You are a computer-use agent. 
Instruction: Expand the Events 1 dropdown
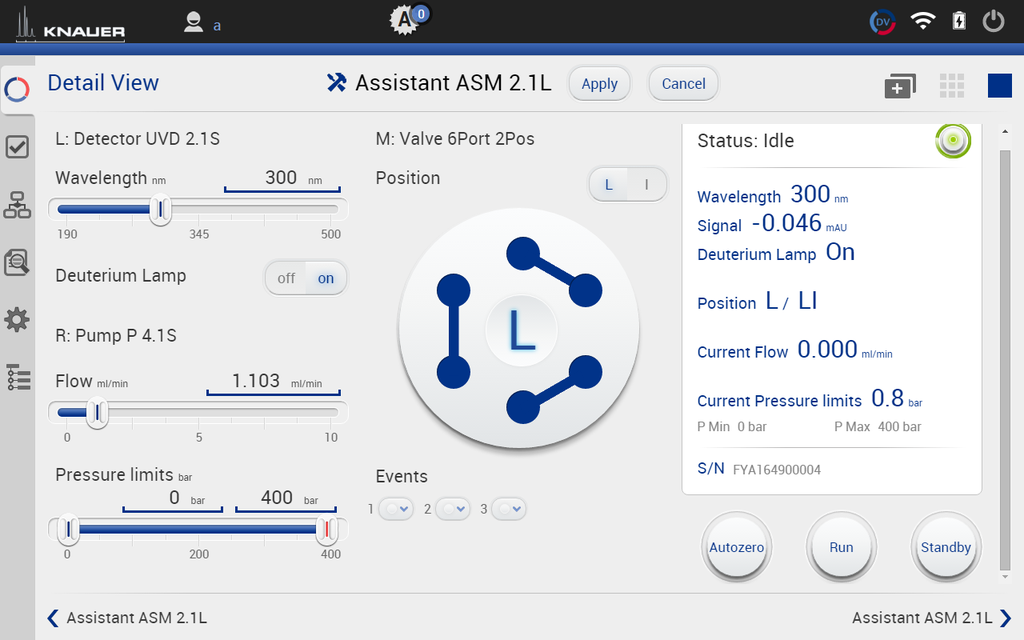coord(396,508)
